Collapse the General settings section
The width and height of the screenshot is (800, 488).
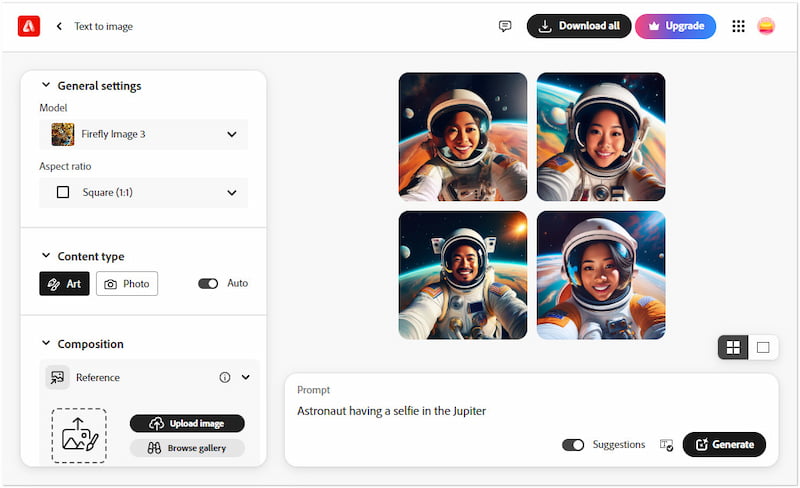point(46,86)
